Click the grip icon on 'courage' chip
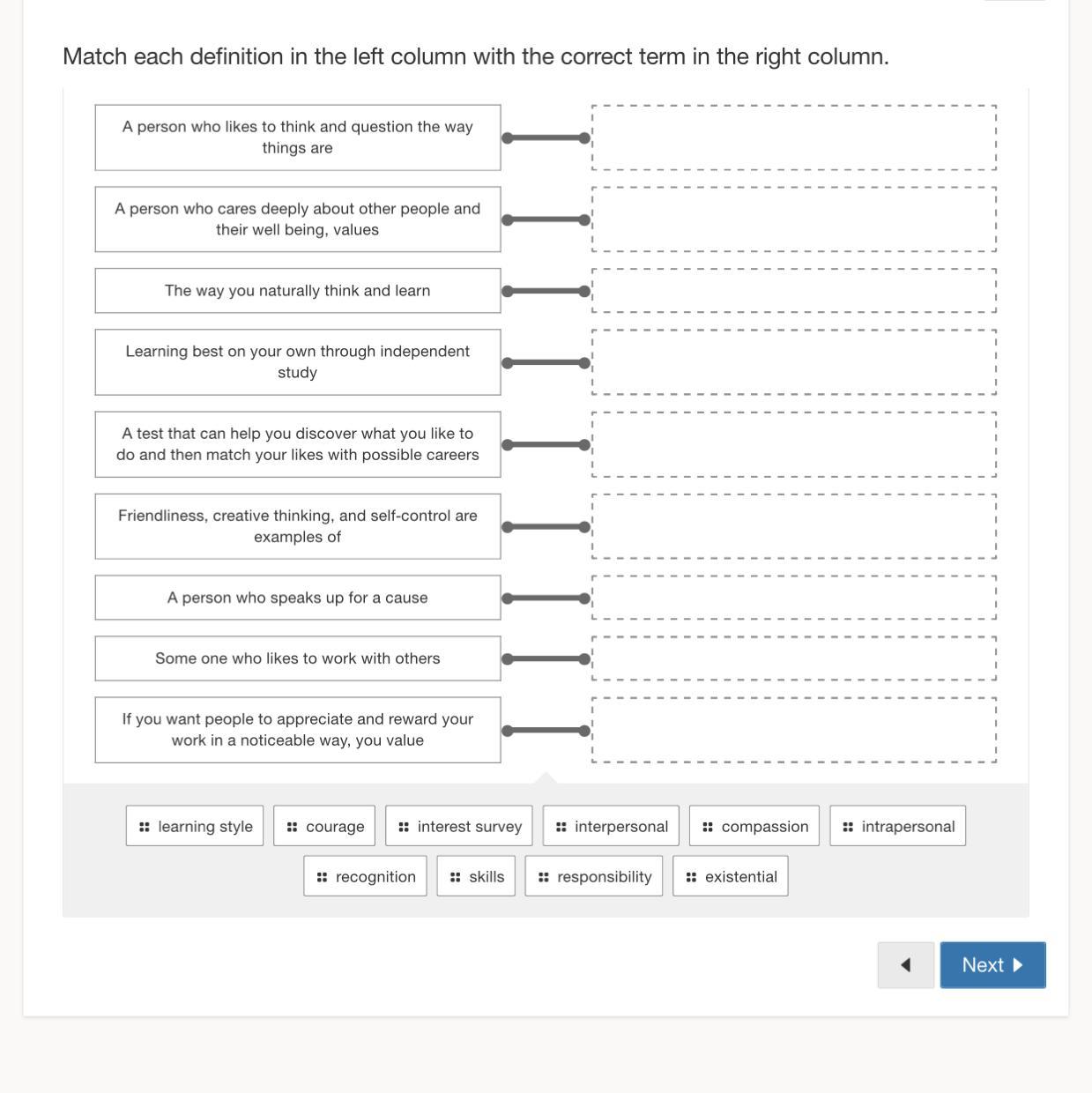 293,827
